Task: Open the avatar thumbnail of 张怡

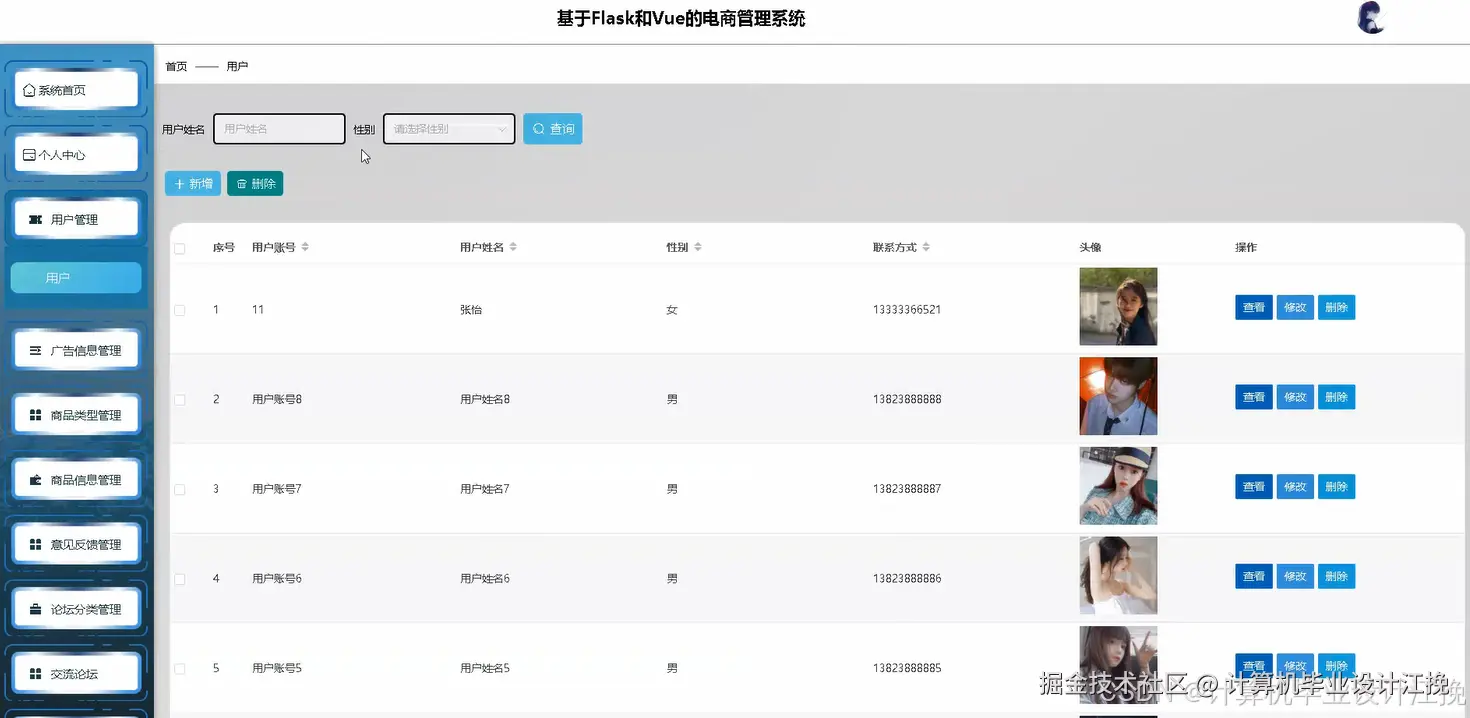Action: pyautogui.click(x=1118, y=307)
